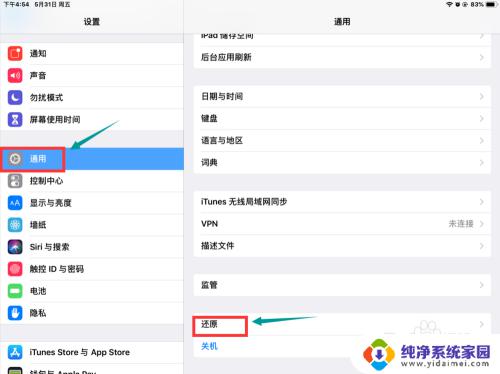Screen dimensions: 500x374
Task: Tap the Wallpaper (墙纸) flower icon
Action: 15,225
